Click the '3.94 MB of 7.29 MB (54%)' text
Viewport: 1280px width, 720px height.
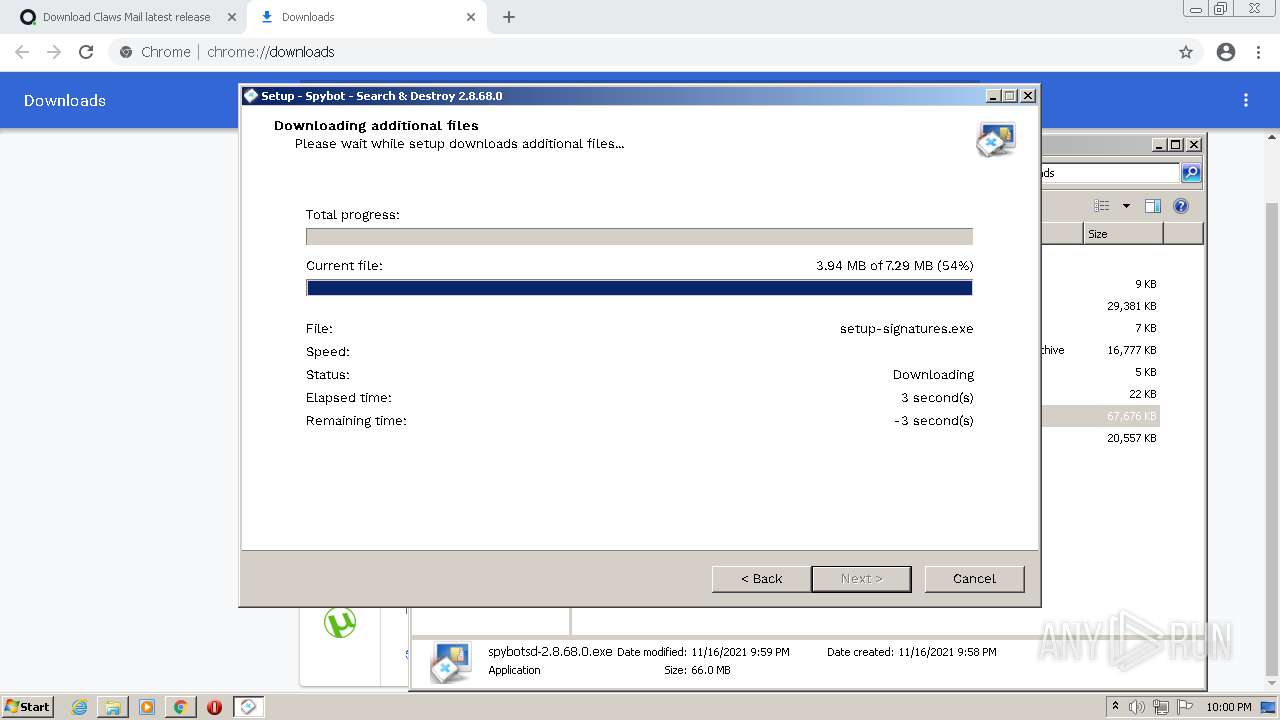(894, 265)
